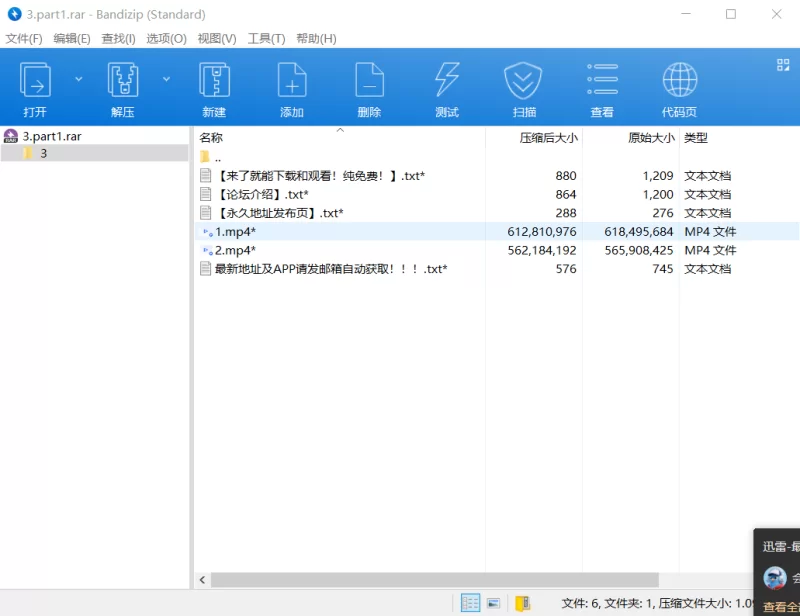Open the 文件(F) menu

tap(23, 39)
